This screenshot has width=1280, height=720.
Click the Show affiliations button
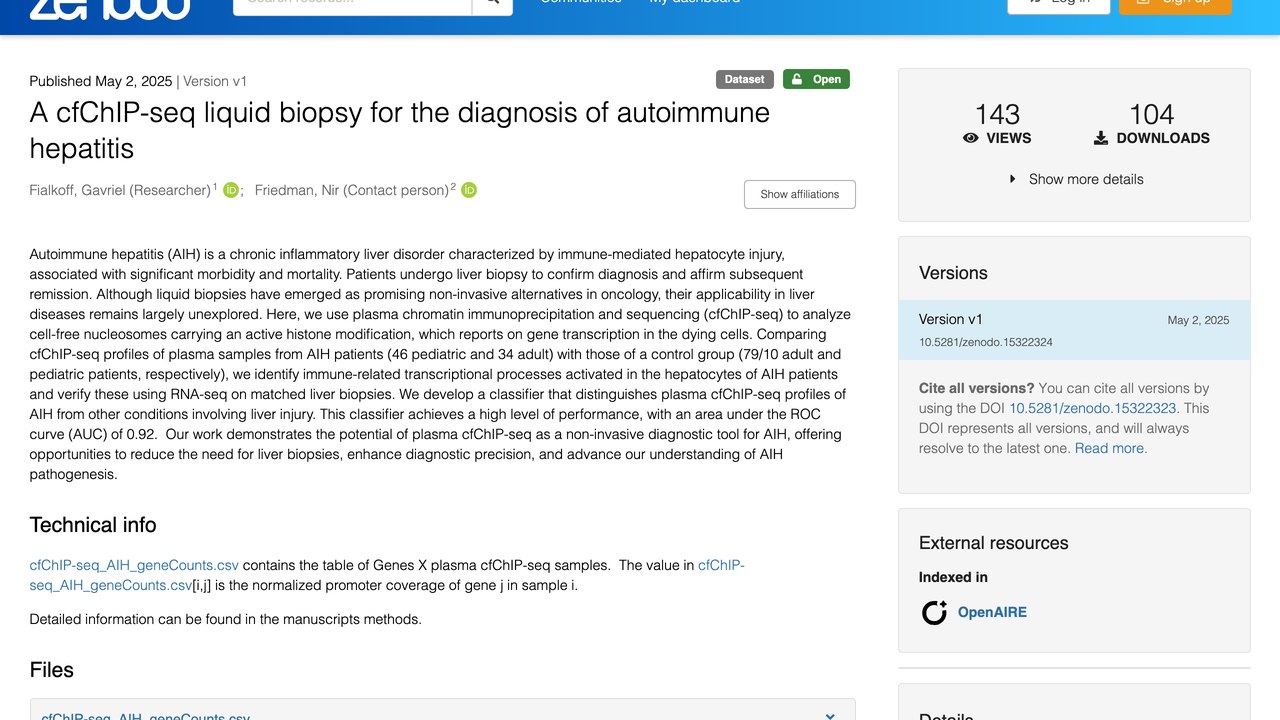click(799, 194)
